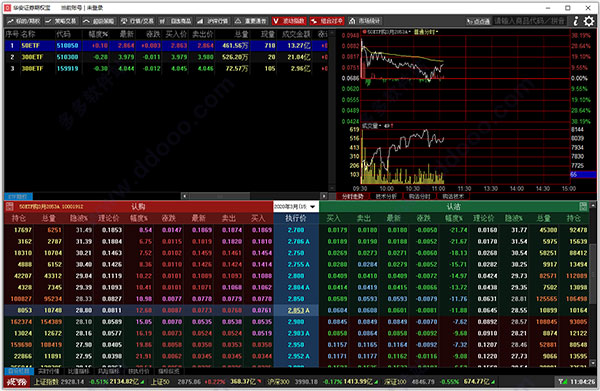Select strike price 2.853 A row
This screenshot has width=600, height=391.
[x=296, y=310]
